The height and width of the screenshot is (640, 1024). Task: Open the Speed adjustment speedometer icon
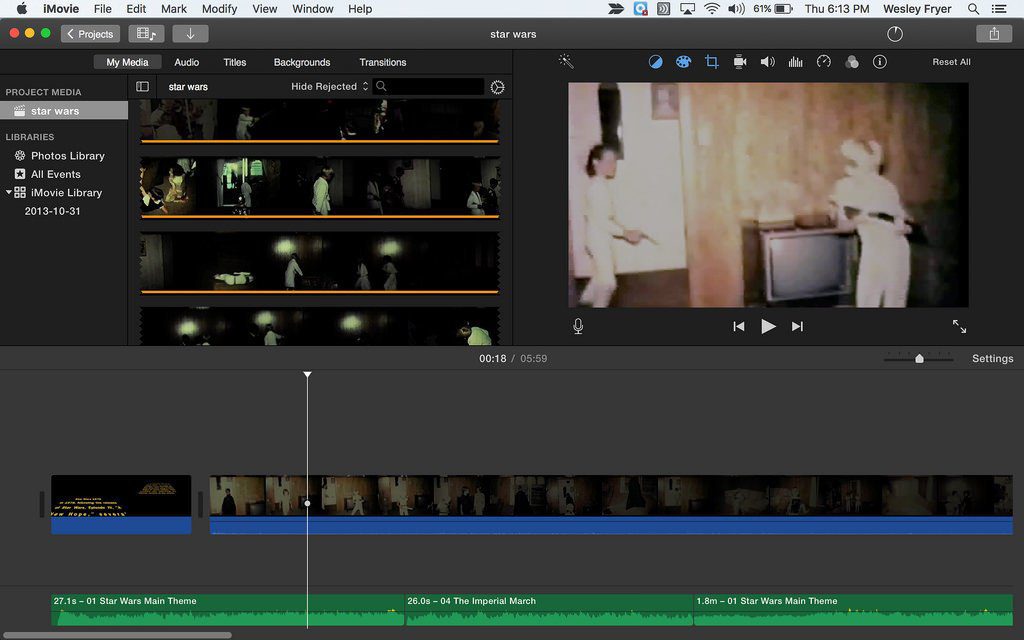point(824,62)
